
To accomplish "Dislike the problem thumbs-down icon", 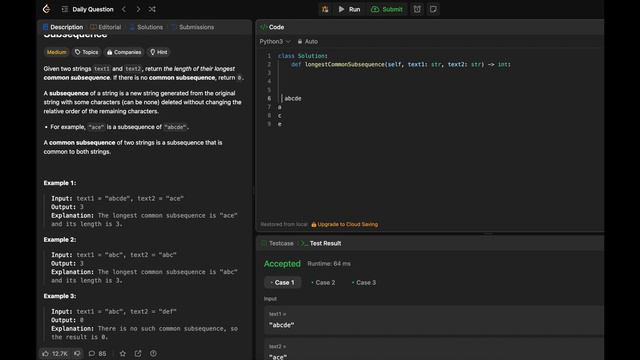I will 77,353.
